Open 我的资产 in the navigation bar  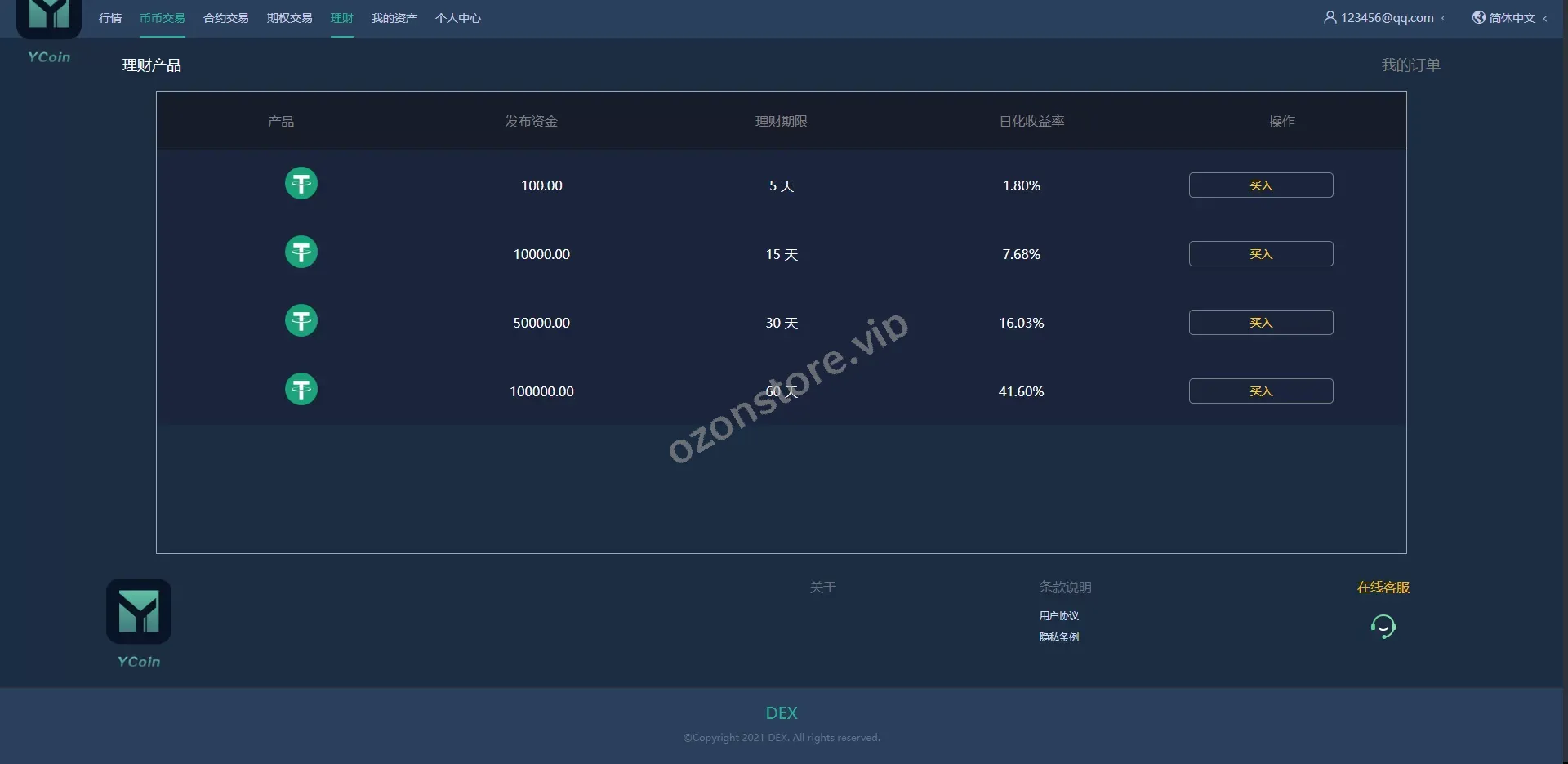(x=394, y=18)
